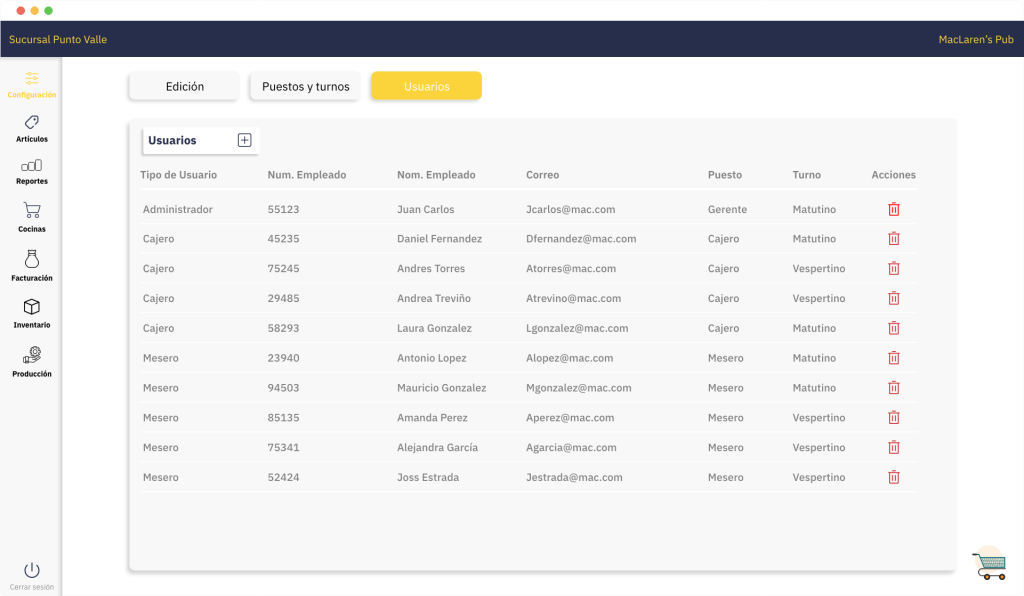Switch to the Edición tab
This screenshot has width=1024, height=596.
pyautogui.click(x=184, y=87)
